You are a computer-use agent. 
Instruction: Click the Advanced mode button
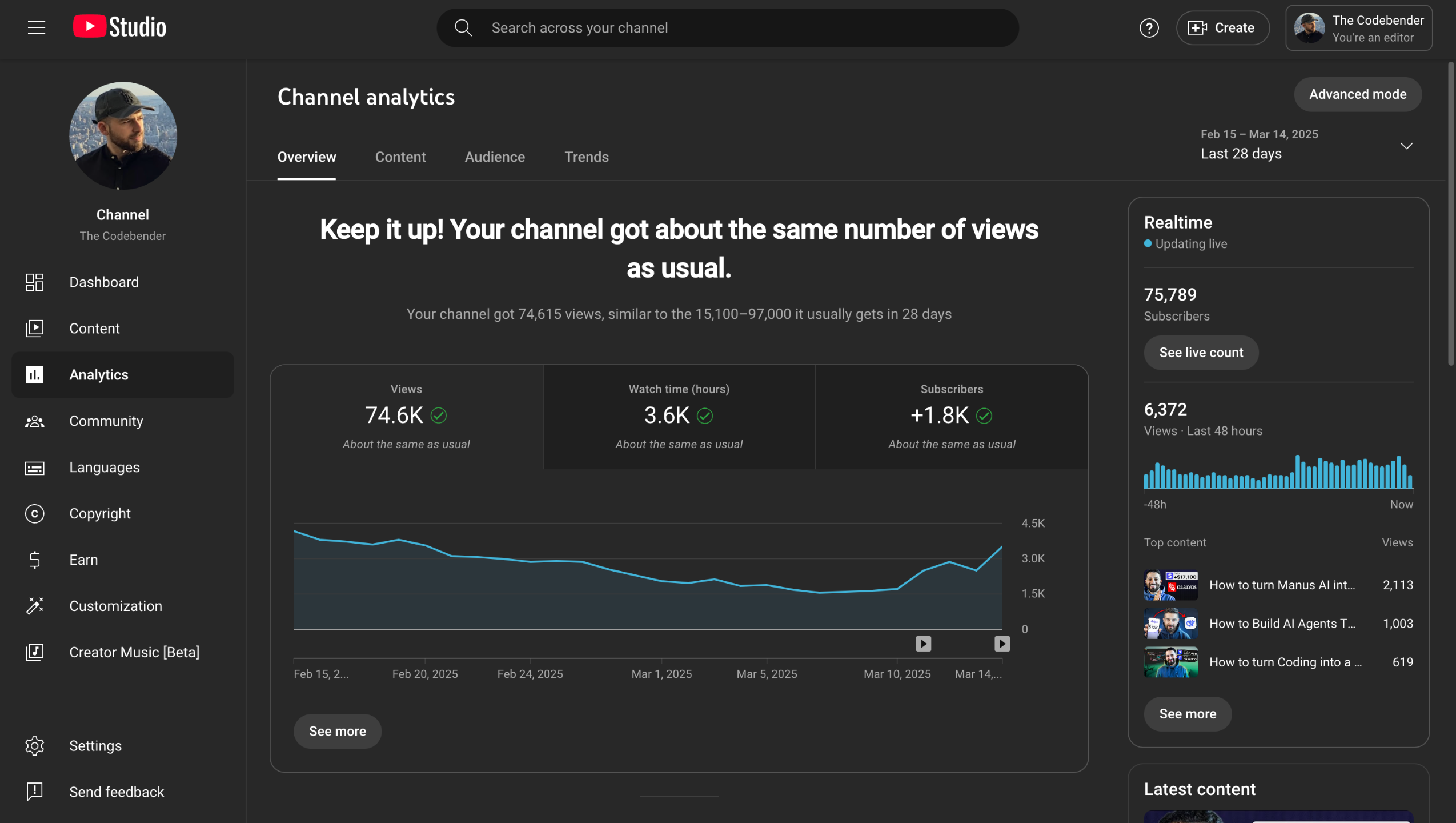click(1357, 94)
